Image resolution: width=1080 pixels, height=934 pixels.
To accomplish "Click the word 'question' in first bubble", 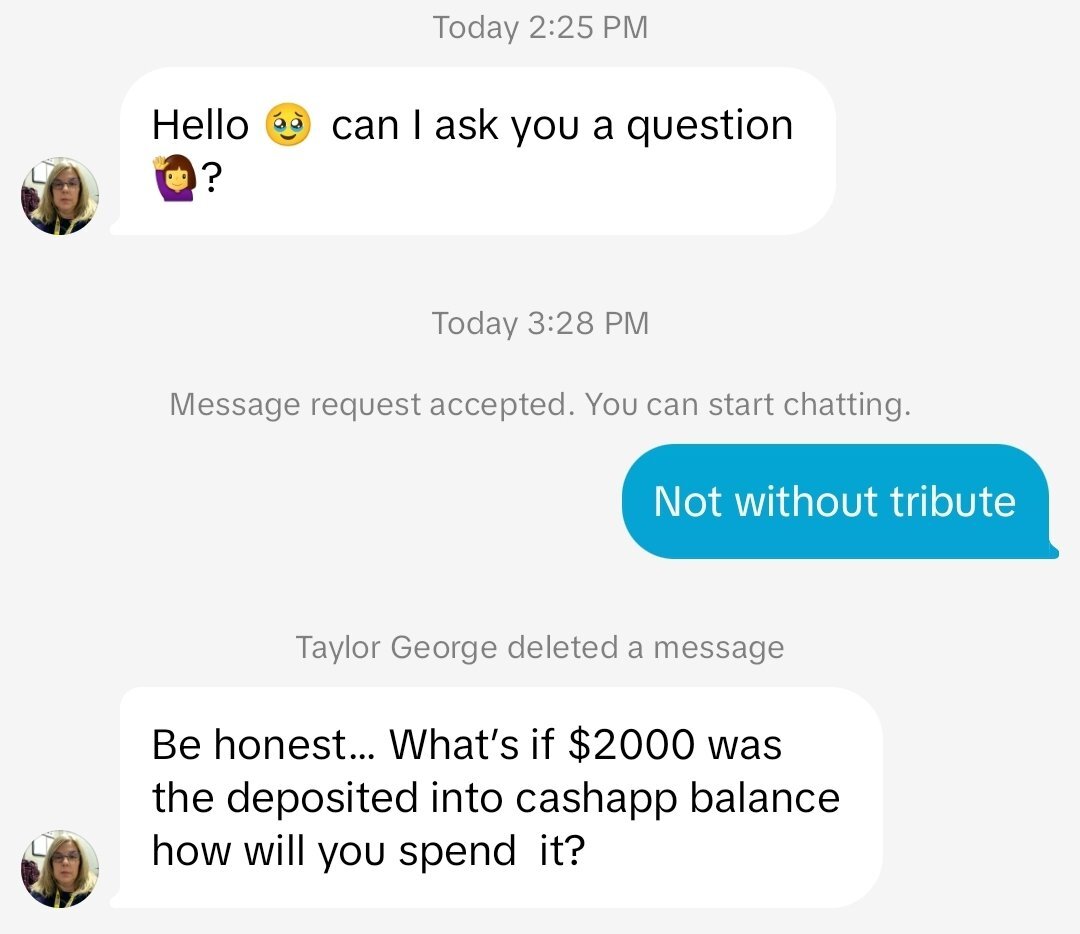I will click(709, 127).
